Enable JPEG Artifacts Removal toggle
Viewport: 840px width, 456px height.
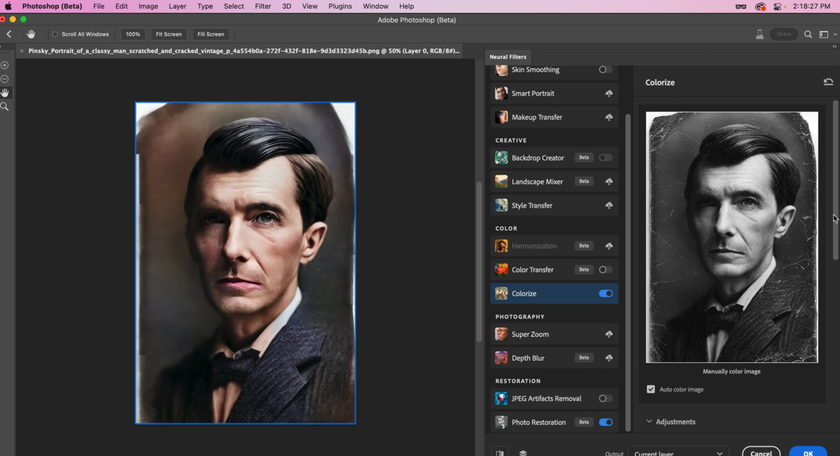pyautogui.click(x=605, y=399)
